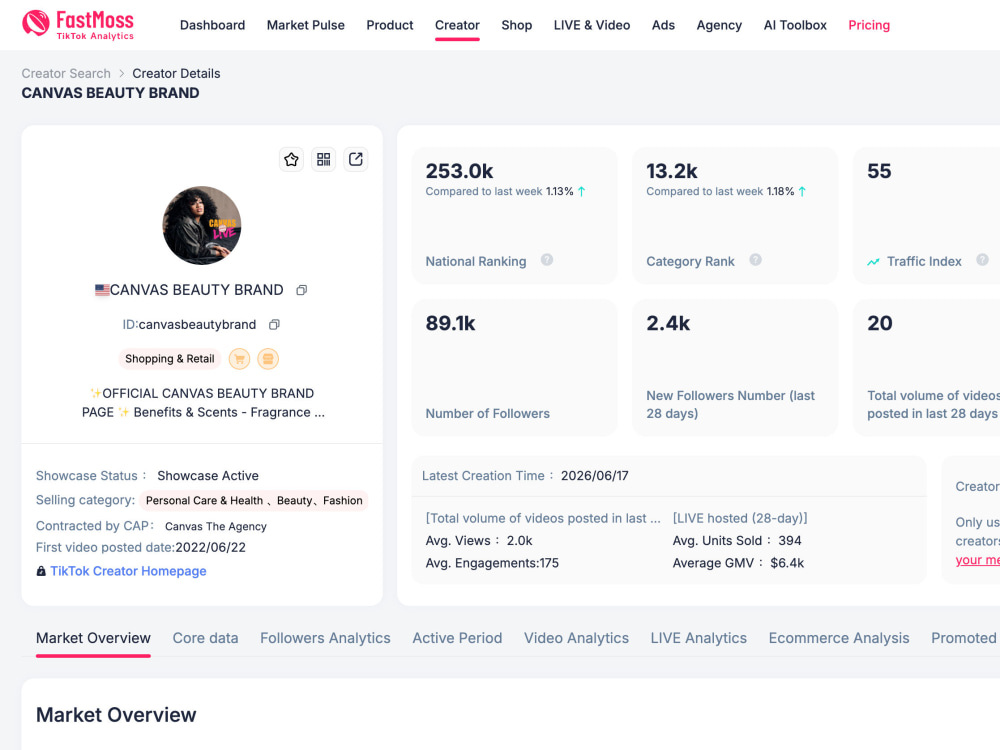Open TikTok Creator Homepage link
Viewport: 1000px width, 750px height.
coord(128,571)
